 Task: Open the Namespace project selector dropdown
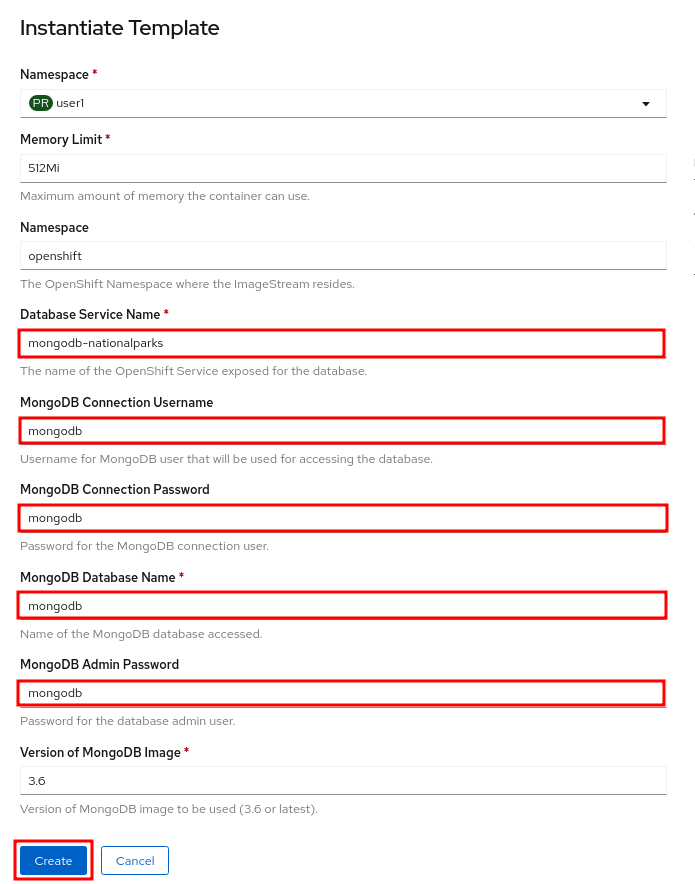pyautogui.click(x=343, y=102)
